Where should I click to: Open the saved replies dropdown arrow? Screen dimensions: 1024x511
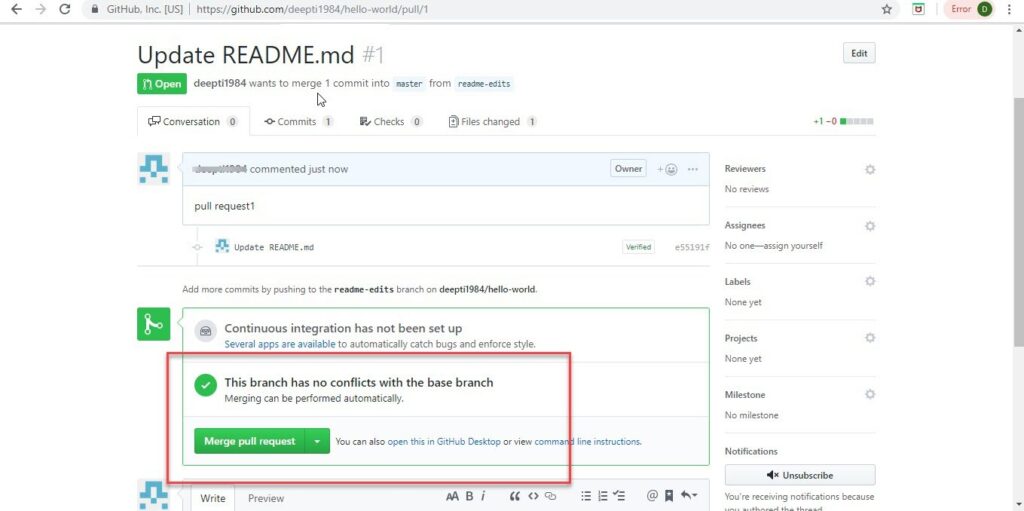coord(688,496)
